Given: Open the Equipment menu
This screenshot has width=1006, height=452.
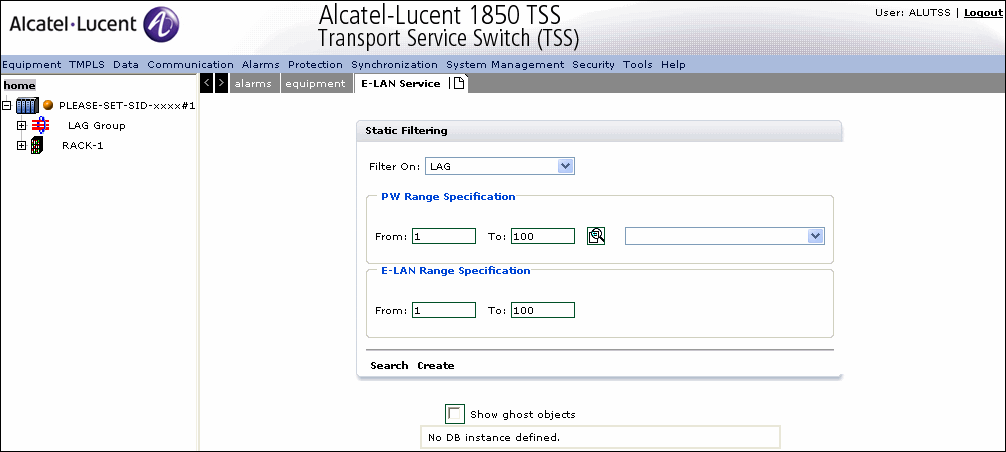Looking at the screenshot, I should pyautogui.click(x=31, y=65).
